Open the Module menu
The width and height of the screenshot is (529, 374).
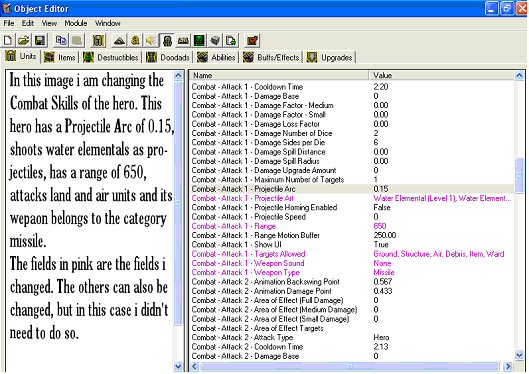[x=76, y=23]
